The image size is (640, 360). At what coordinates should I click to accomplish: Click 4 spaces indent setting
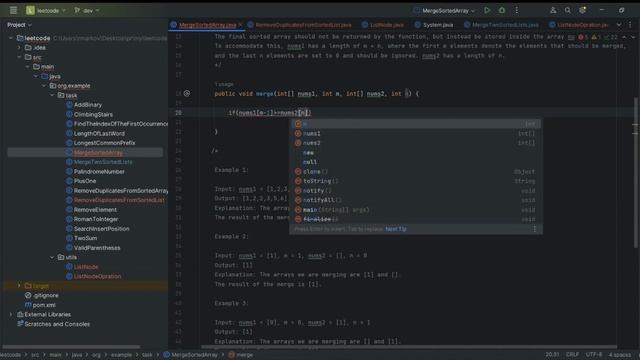(620, 355)
